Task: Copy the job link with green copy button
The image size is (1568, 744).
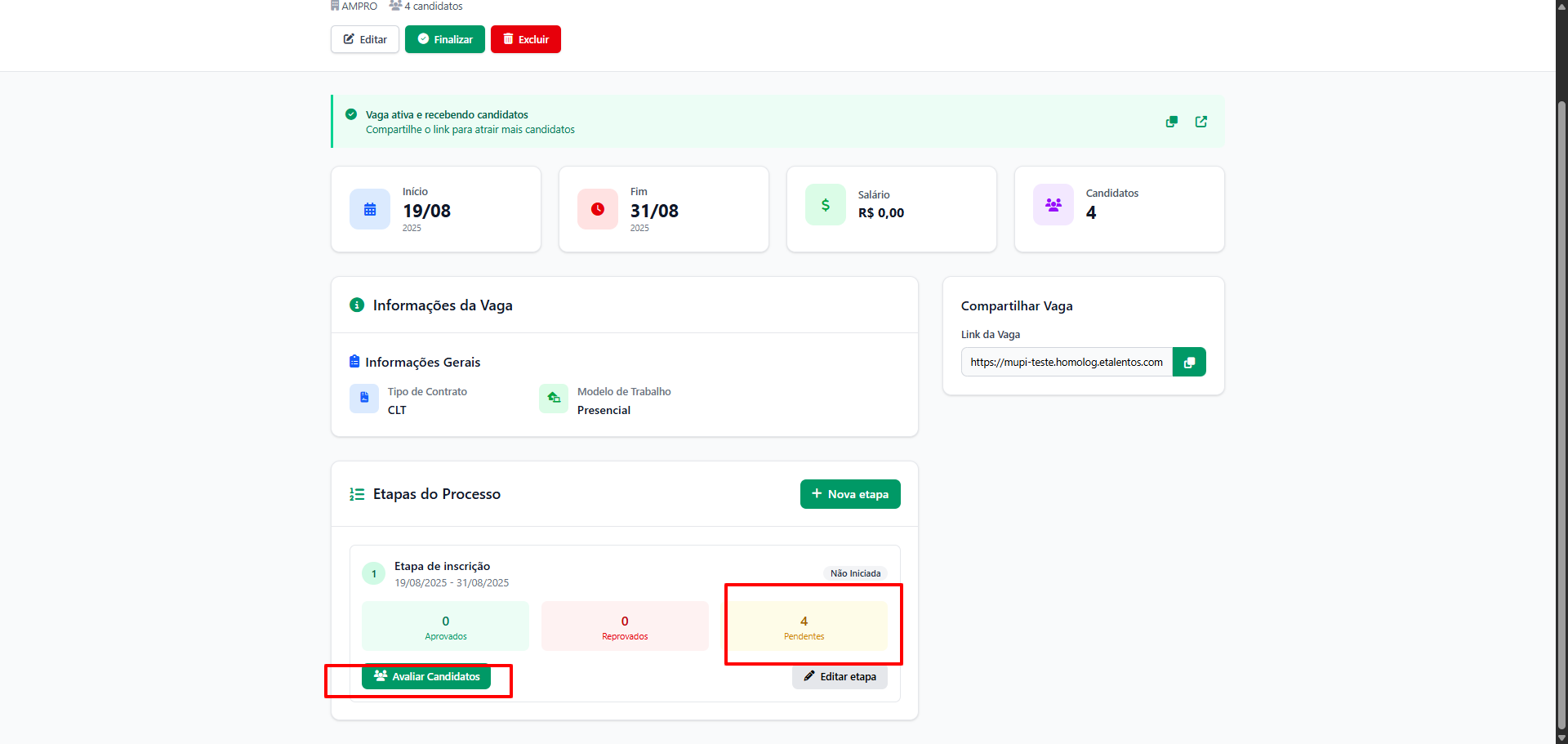Action: coord(1189,362)
